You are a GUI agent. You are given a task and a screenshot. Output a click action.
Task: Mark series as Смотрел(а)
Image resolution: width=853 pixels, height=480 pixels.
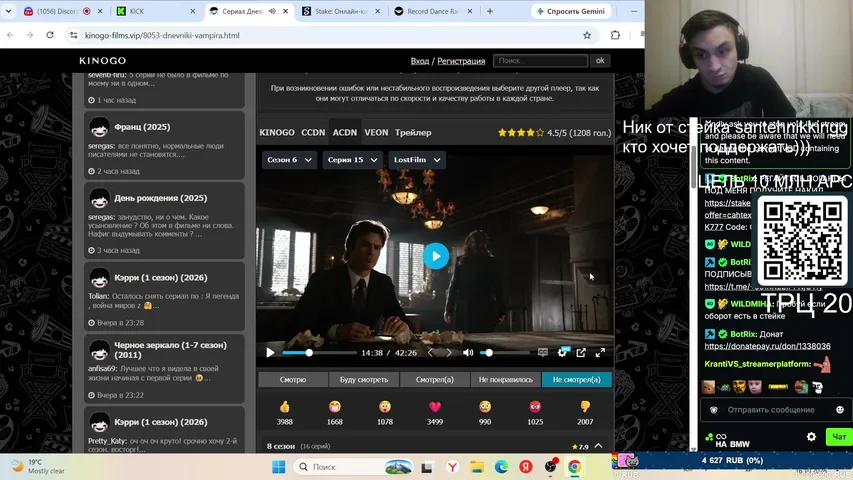pyautogui.click(x=435, y=379)
